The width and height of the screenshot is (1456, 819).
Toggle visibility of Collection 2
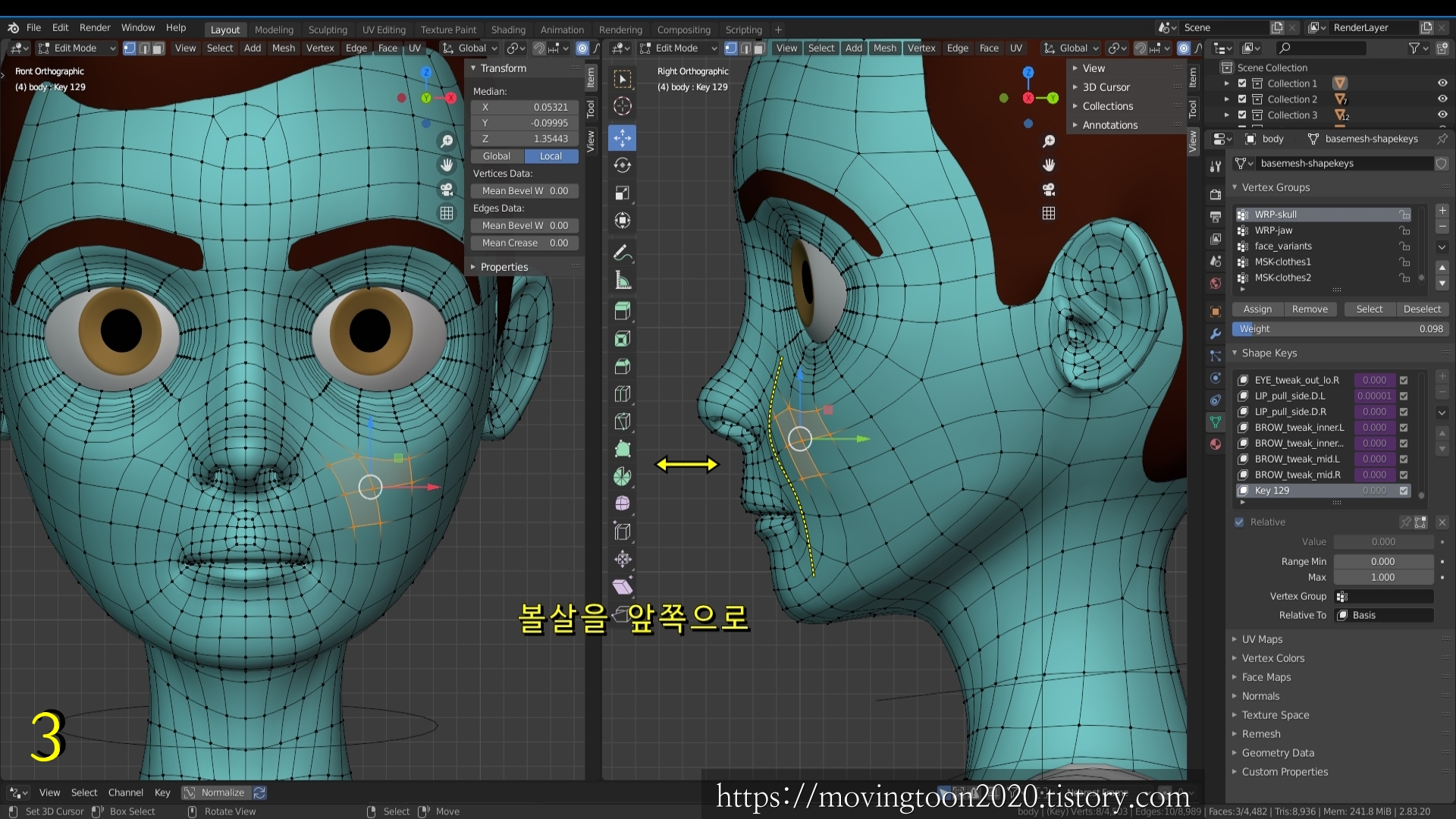[1442, 99]
